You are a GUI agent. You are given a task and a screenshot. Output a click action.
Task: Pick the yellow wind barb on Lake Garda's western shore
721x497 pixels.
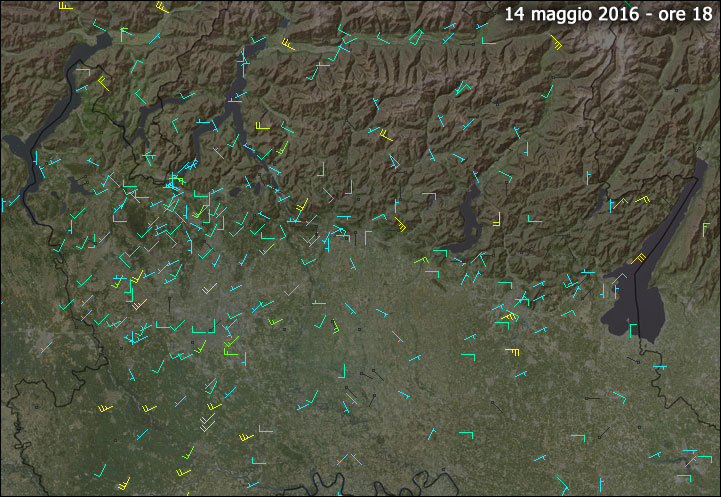click(x=639, y=259)
